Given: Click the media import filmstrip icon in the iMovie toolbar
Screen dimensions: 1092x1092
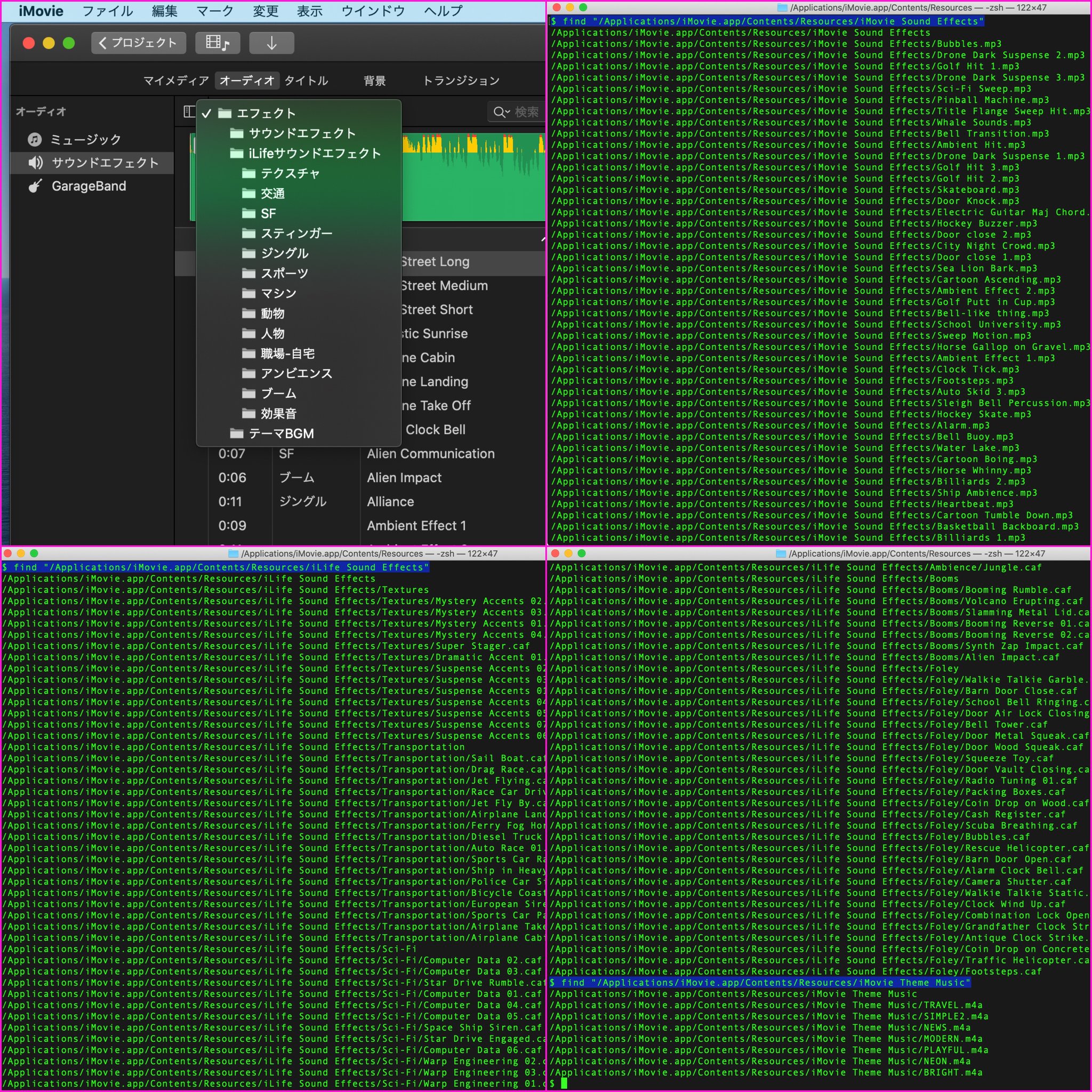Looking at the screenshot, I should pyautogui.click(x=218, y=43).
